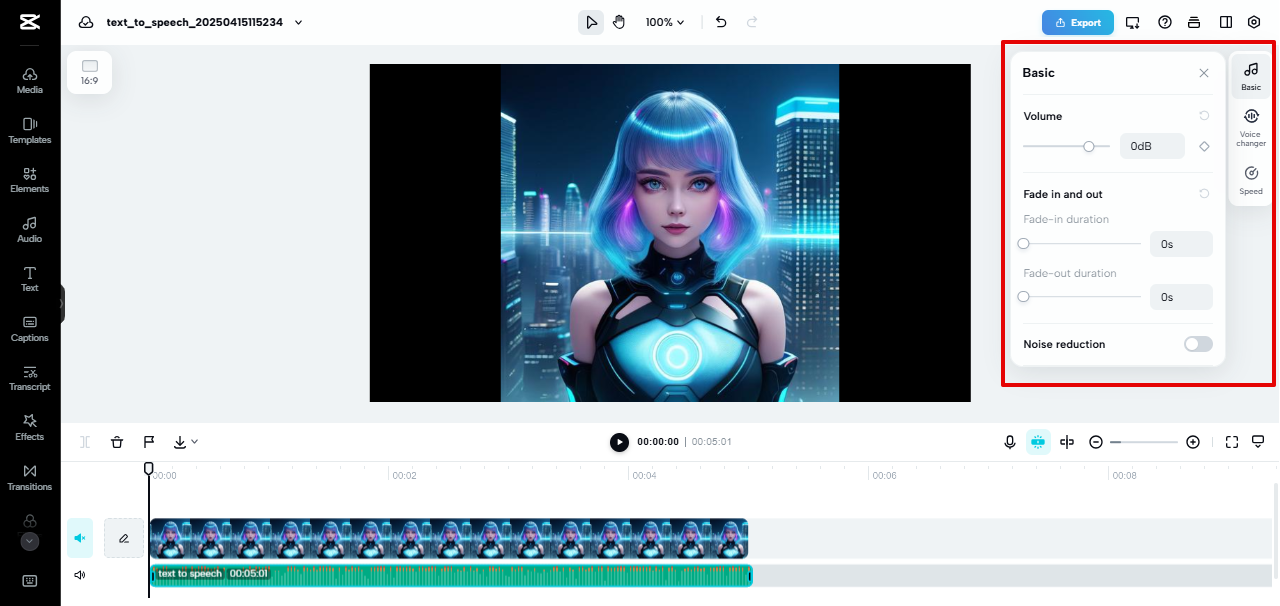Open the Audio panel
1280x606 pixels.
(x=29, y=228)
